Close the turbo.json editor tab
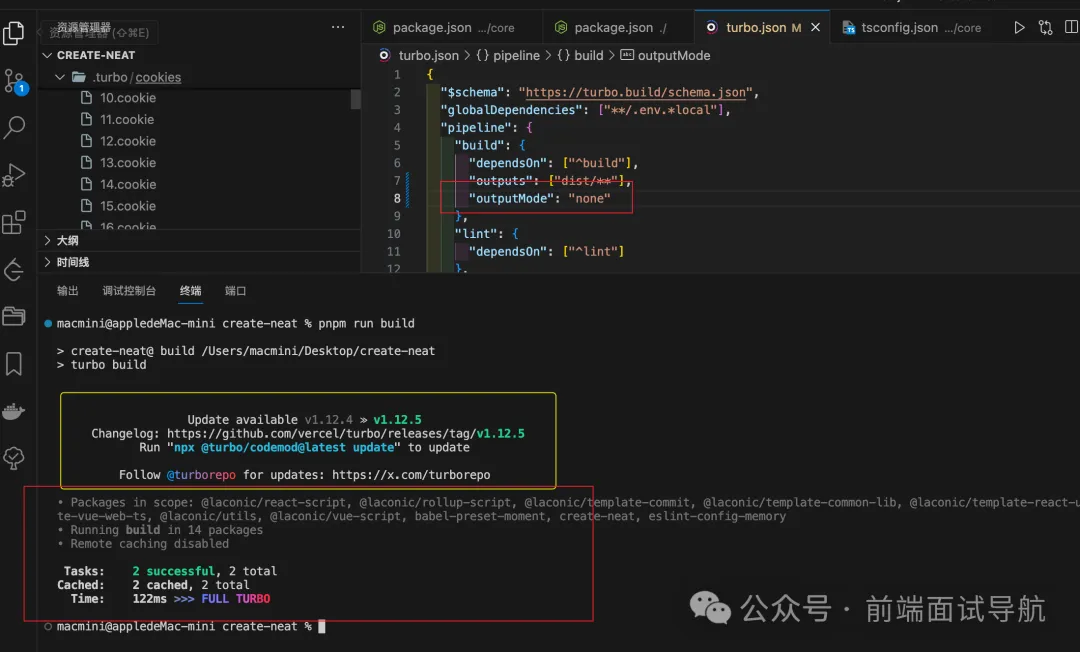This screenshot has height=652, width=1080. coord(816,28)
